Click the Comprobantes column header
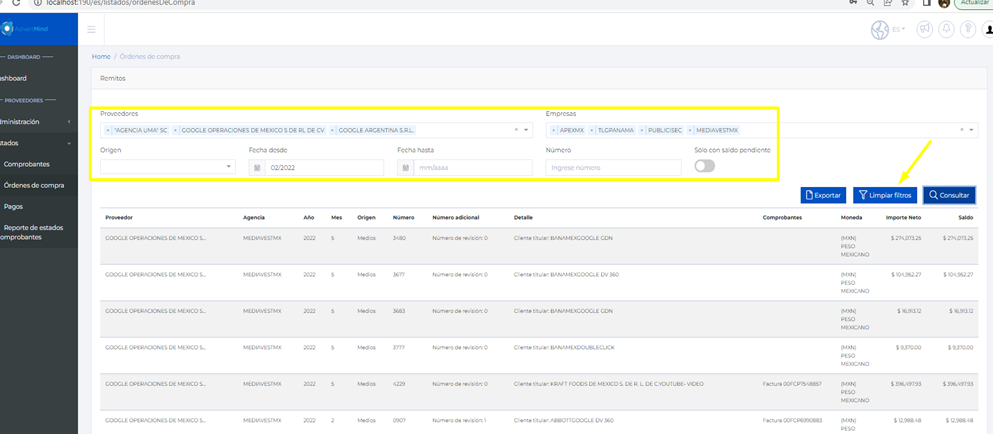 [783, 217]
